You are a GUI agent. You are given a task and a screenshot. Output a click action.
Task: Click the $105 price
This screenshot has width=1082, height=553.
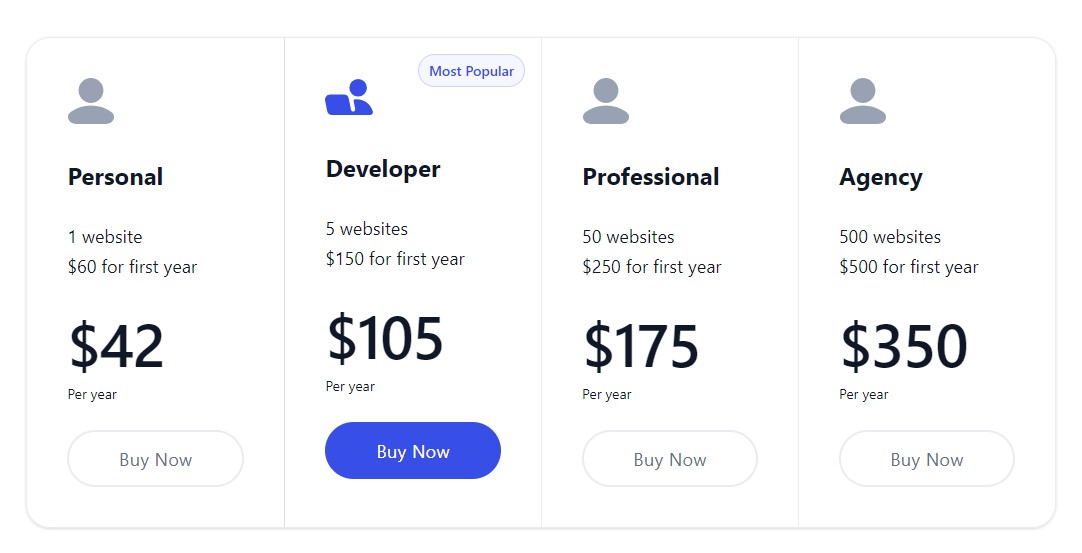click(384, 338)
